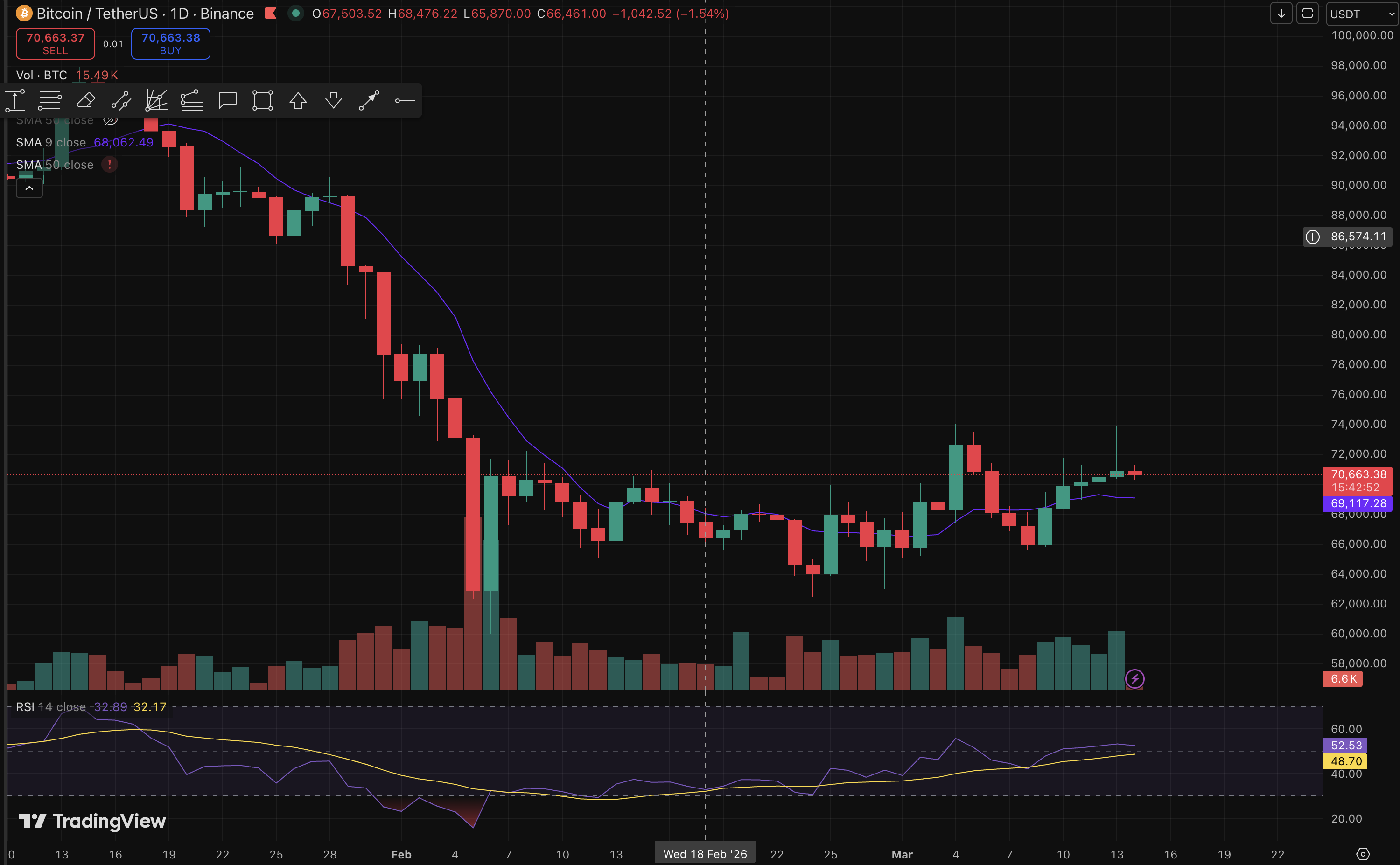Click the SMA 50 error warning badge
1400x865 pixels.
[109, 165]
